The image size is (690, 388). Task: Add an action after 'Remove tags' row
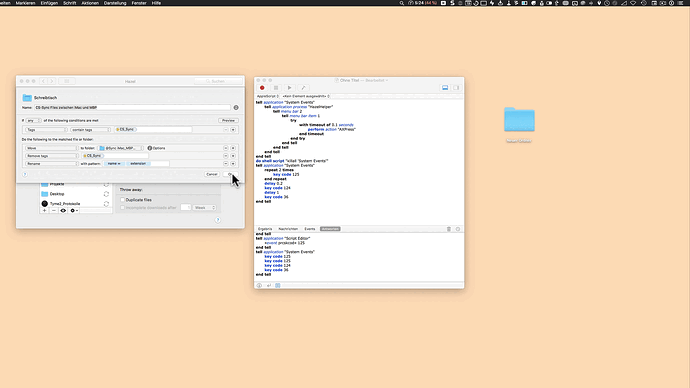pos(233,156)
